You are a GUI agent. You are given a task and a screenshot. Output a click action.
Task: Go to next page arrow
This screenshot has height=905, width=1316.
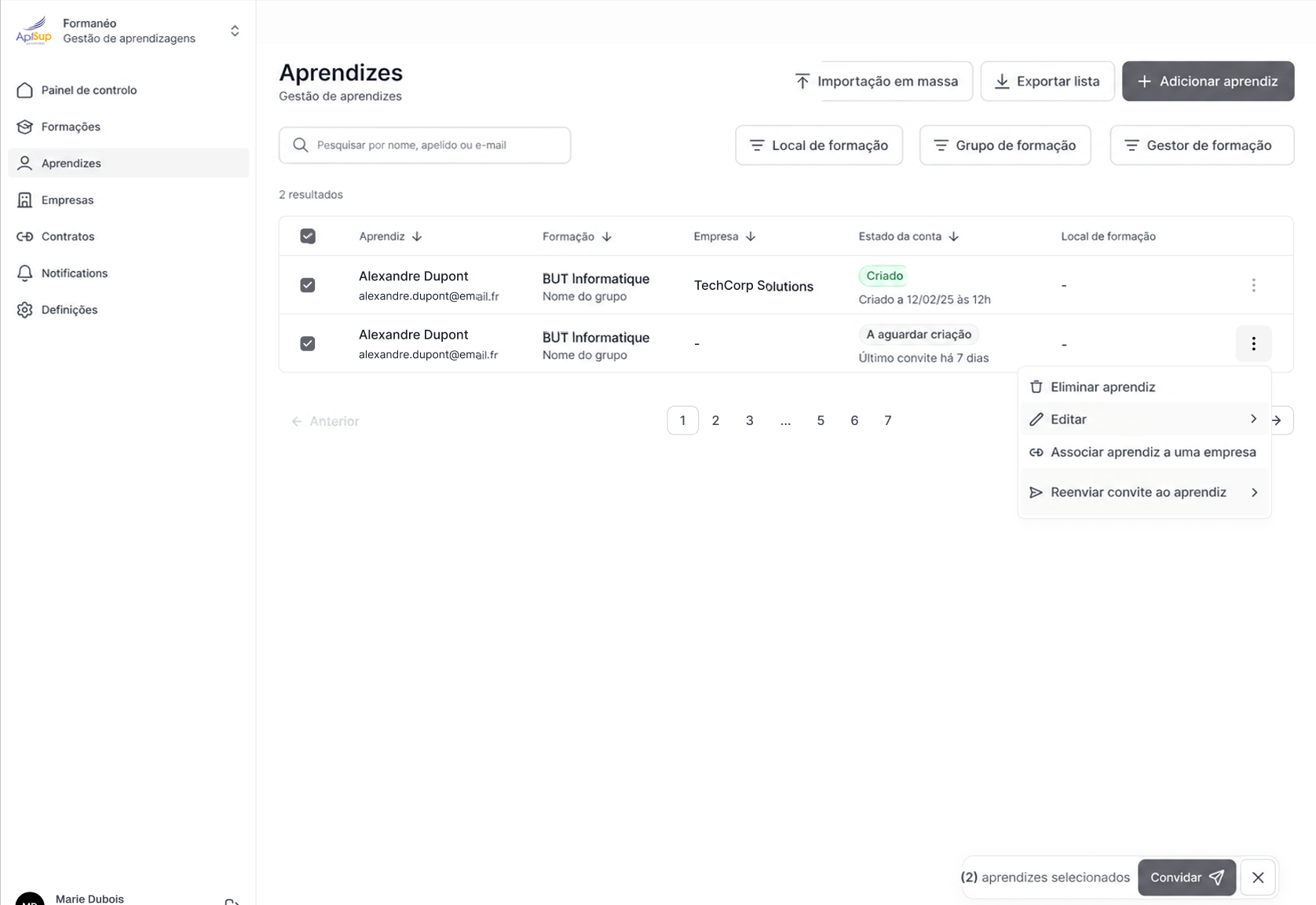click(1278, 420)
